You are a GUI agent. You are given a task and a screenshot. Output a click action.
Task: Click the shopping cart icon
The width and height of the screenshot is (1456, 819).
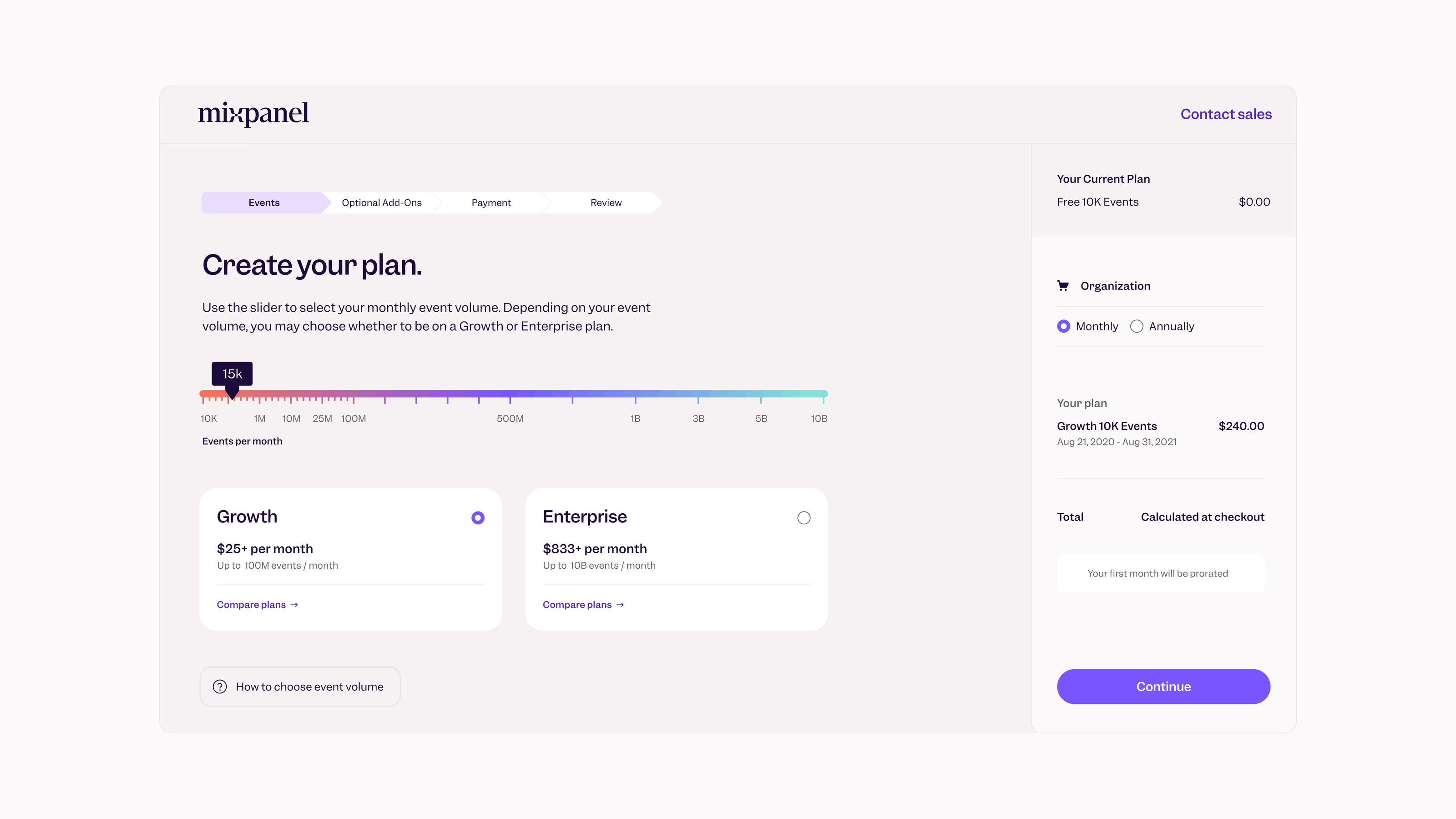coord(1063,285)
